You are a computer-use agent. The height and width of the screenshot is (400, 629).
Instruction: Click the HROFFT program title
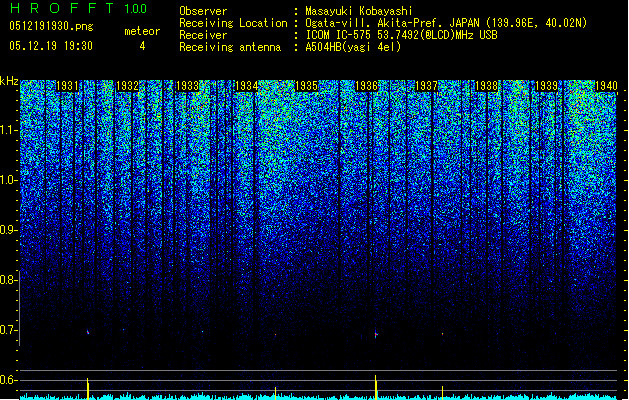tap(63, 8)
